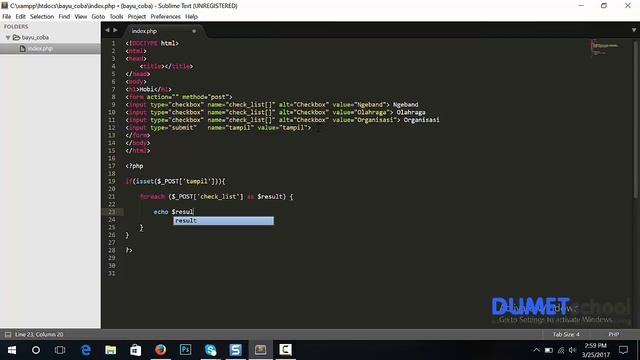Viewport: 640px width, 360px height.
Task: Open File Explorer from taskbar
Action: 111,350
